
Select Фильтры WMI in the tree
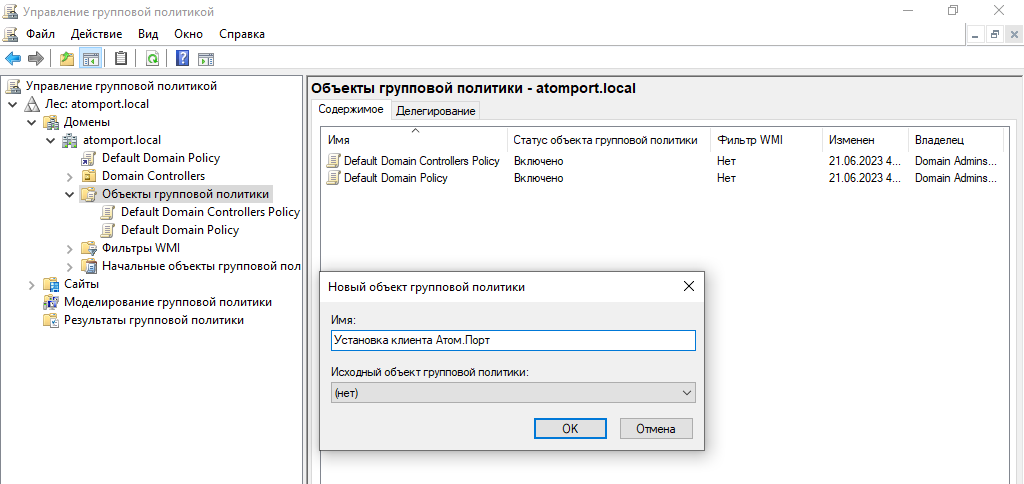point(140,248)
